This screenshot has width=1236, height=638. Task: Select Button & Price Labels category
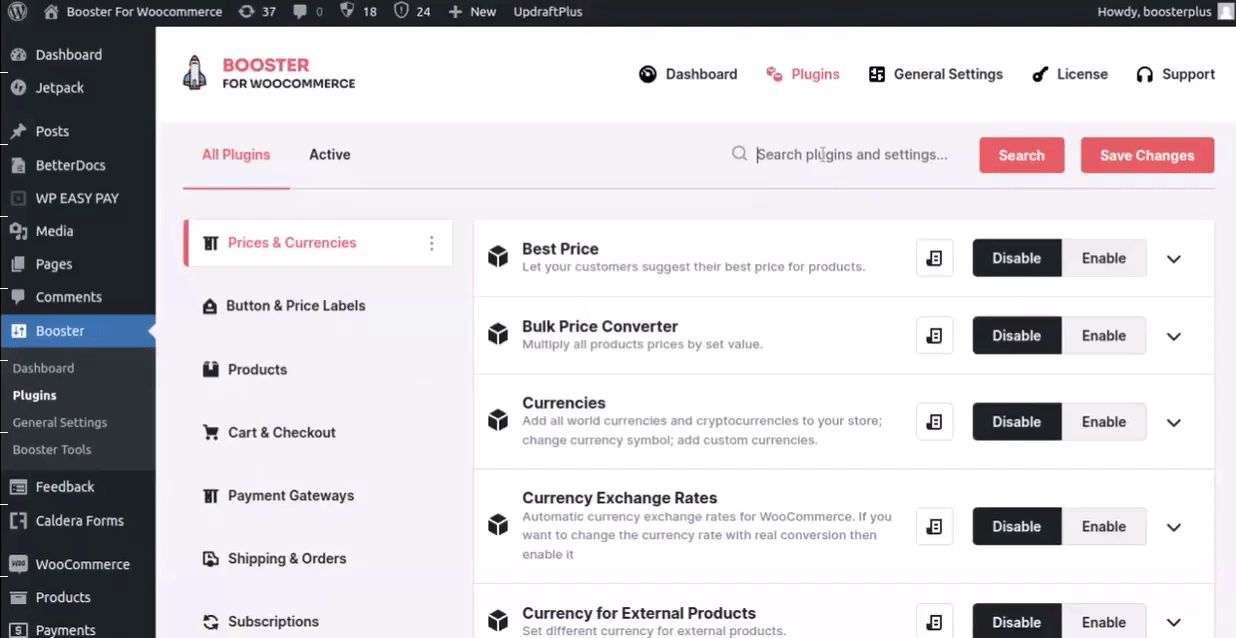tap(284, 306)
